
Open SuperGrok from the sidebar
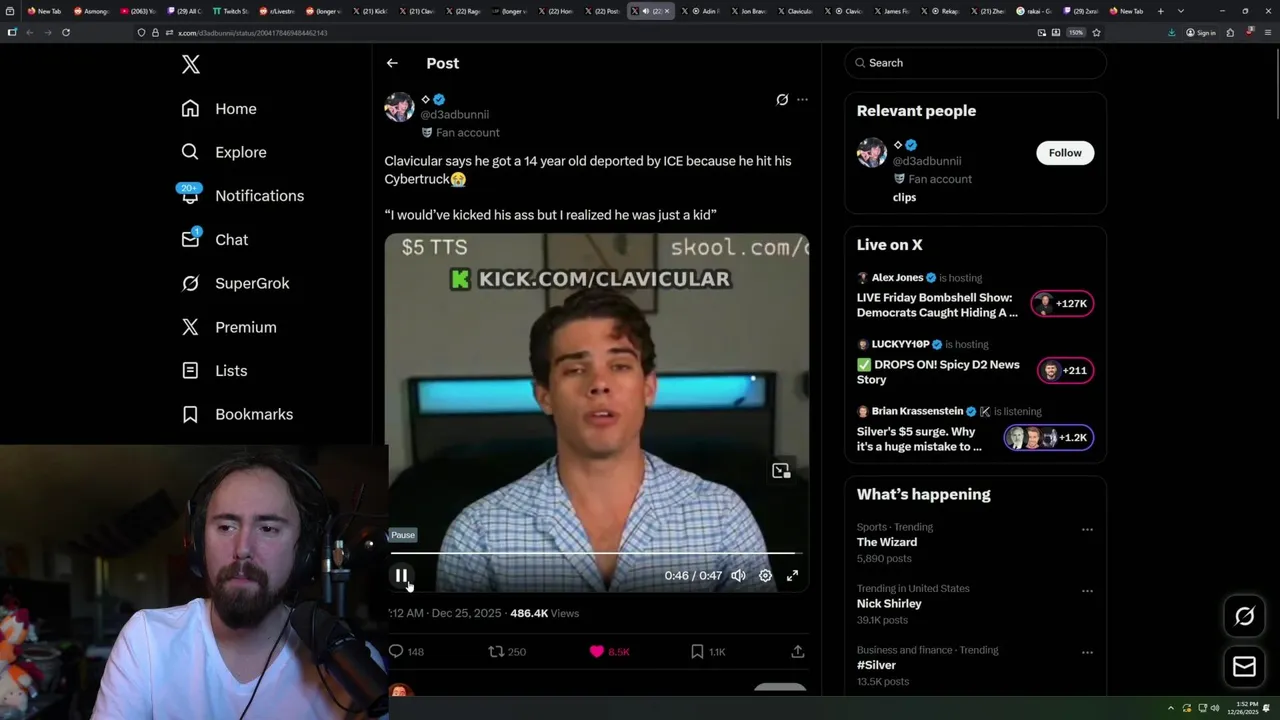[x=235, y=283]
